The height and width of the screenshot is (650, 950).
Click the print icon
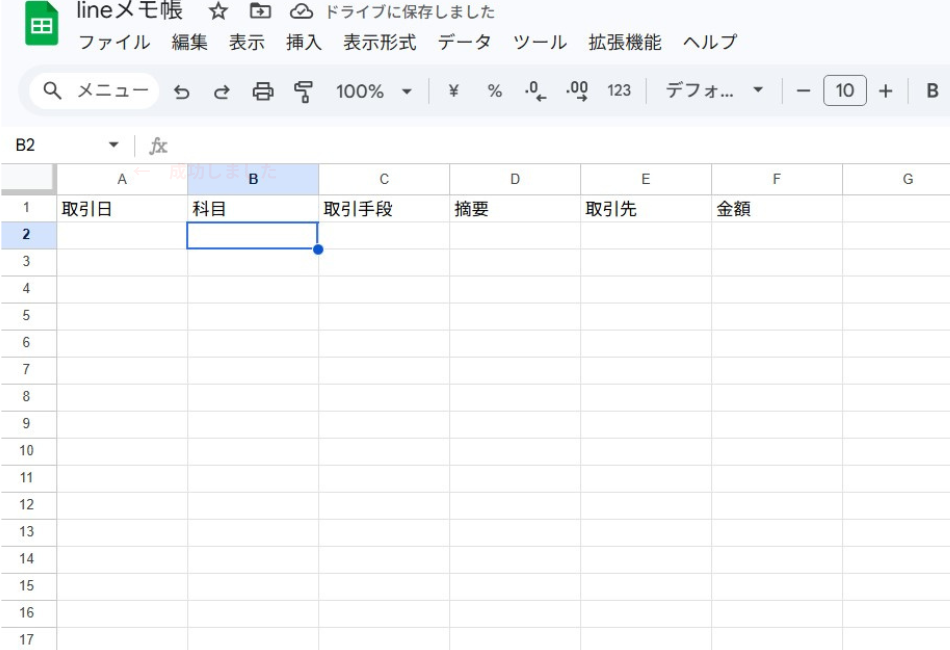tap(262, 91)
